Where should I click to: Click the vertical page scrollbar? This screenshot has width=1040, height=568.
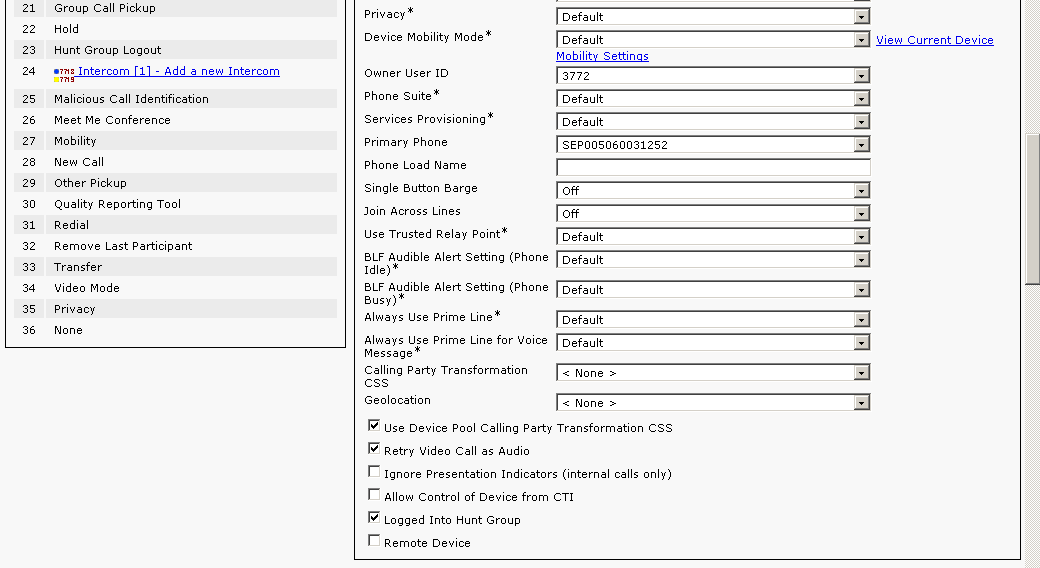(x=1032, y=210)
